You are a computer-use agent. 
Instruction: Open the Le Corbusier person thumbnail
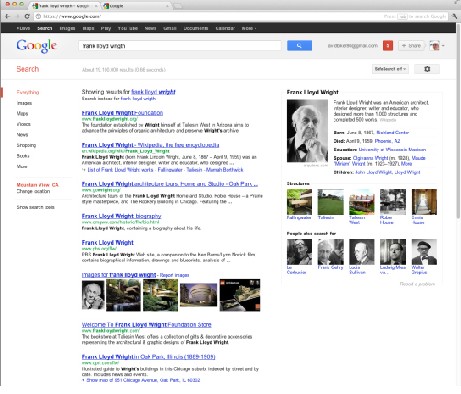point(299,252)
